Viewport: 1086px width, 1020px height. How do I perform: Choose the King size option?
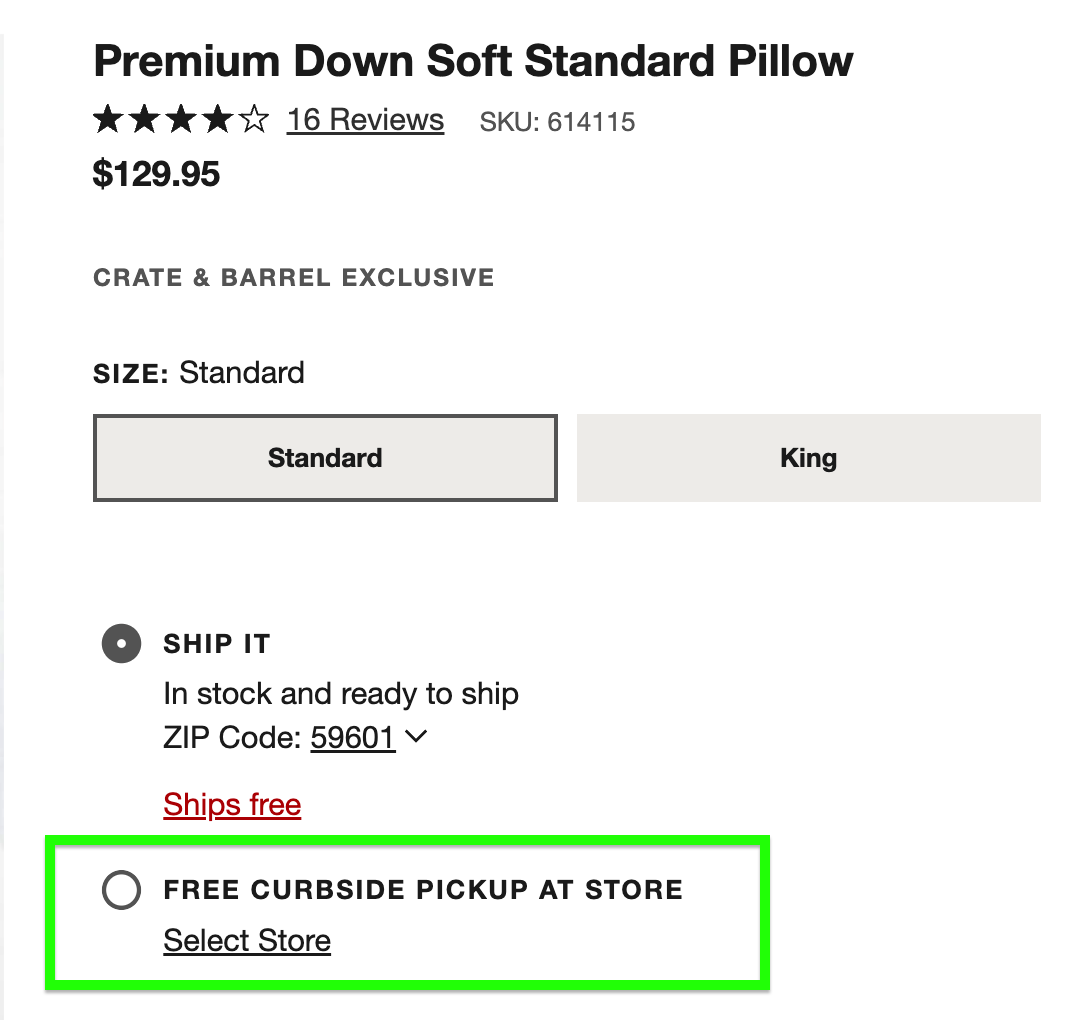click(x=808, y=458)
